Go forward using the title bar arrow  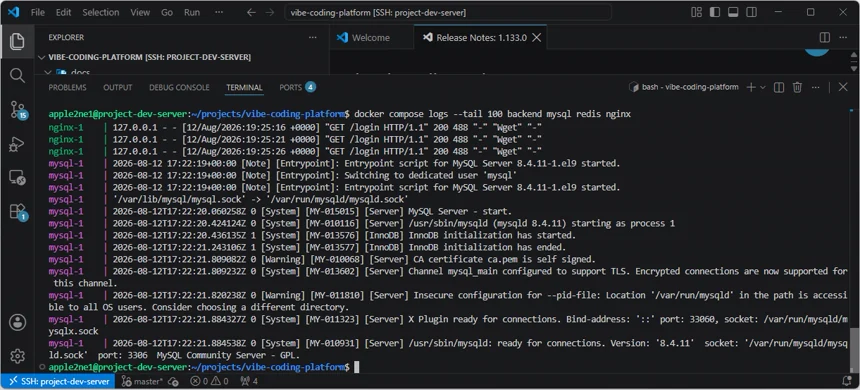coord(270,12)
